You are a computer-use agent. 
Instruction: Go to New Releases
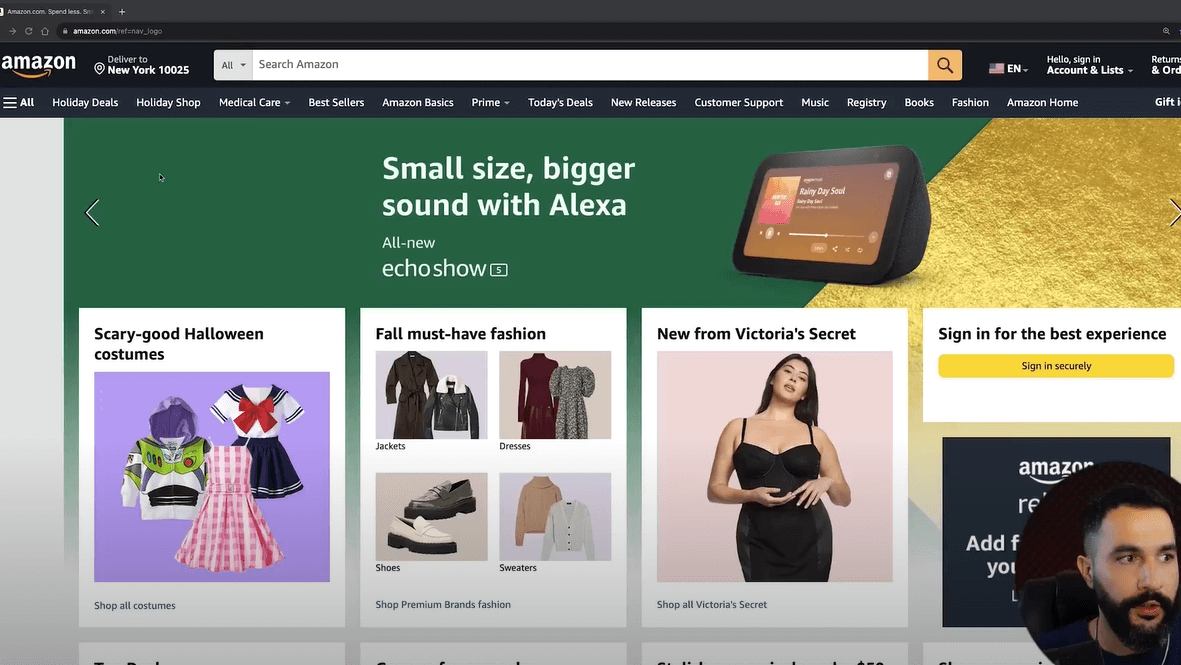click(643, 102)
